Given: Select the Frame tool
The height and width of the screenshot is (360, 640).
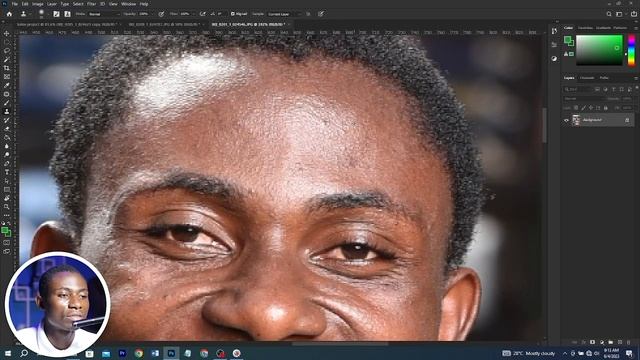Looking at the screenshot, I should pyautogui.click(x=7, y=77).
